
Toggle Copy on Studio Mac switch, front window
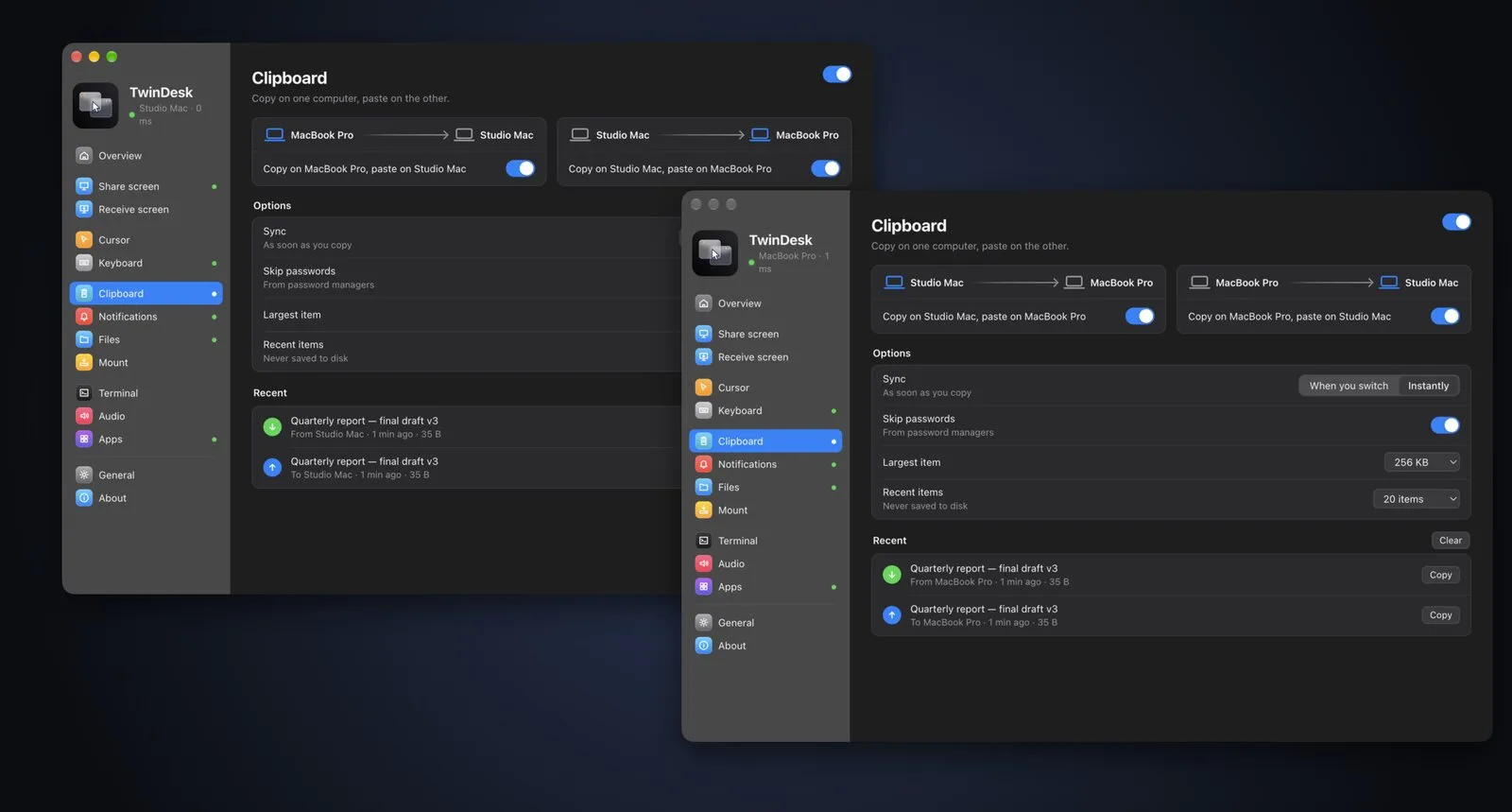pyautogui.click(x=1140, y=316)
